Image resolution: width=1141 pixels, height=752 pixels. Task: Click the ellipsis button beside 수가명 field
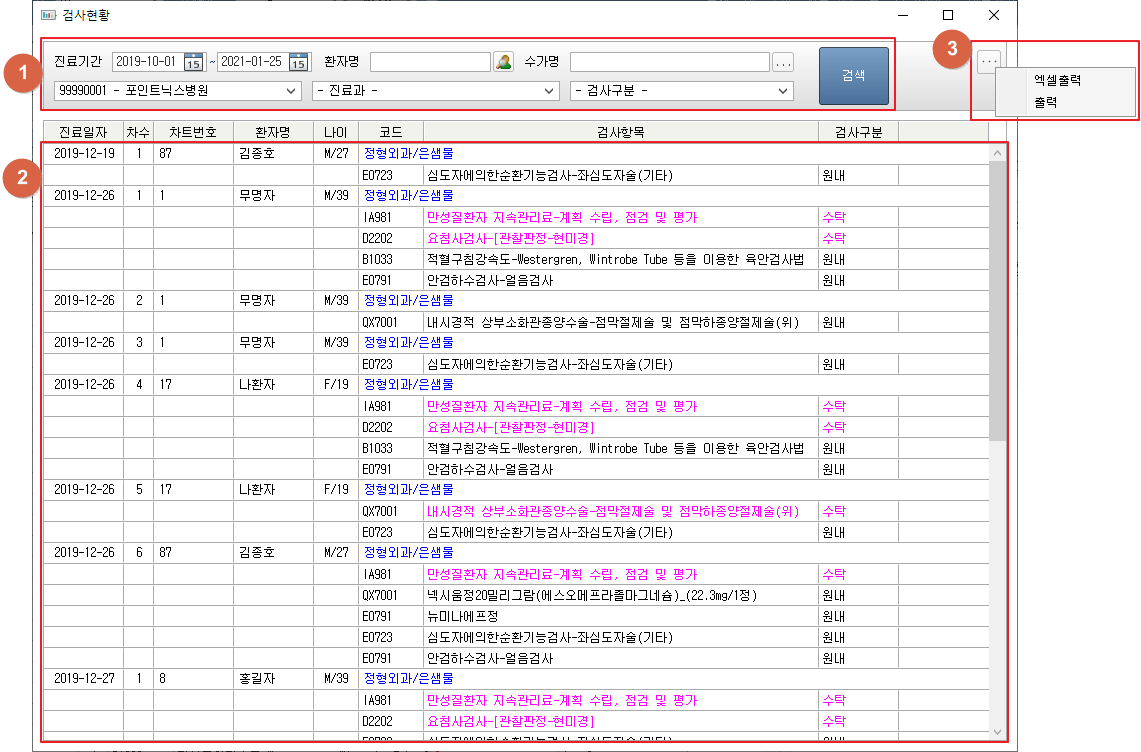coord(783,62)
